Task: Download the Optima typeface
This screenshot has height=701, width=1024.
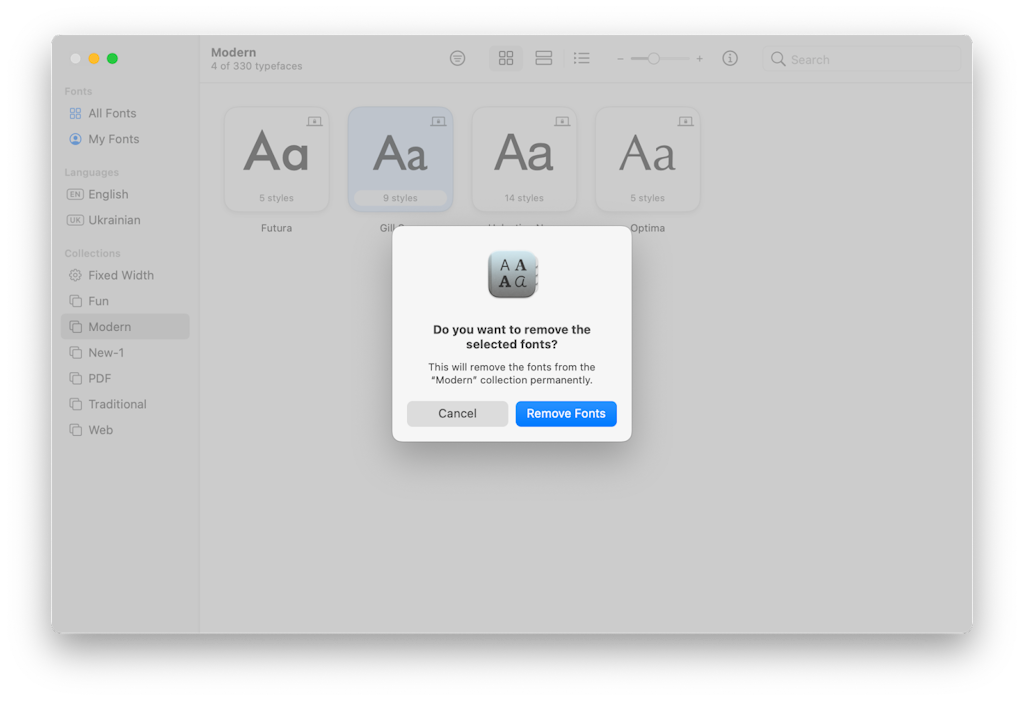Action: pos(685,121)
